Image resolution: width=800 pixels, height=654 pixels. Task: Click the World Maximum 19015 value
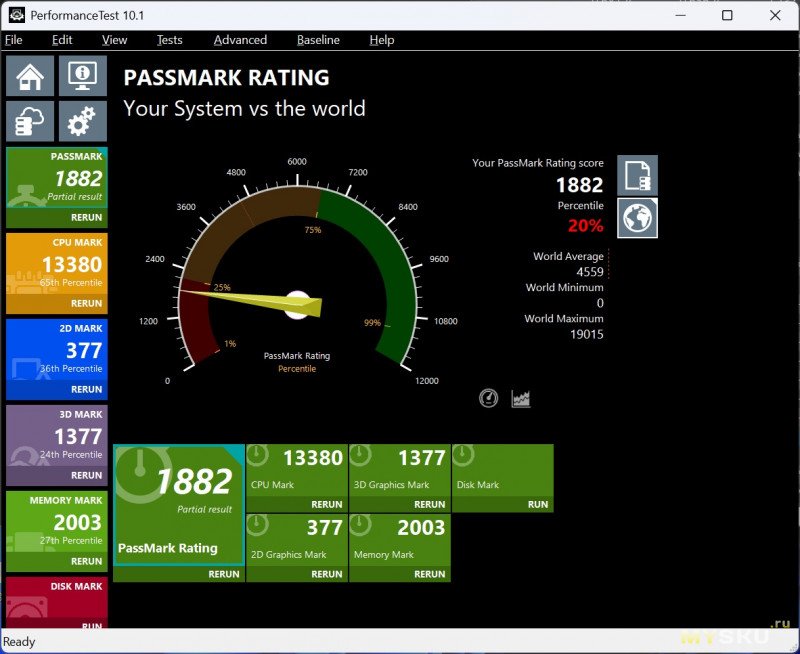pyautogui.click(x=587, y=334)
